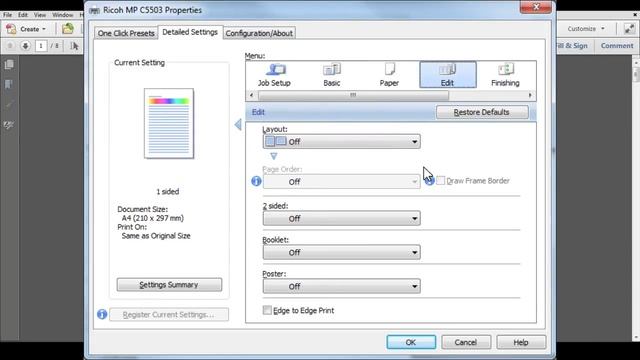Open the File menu in Acrobat

(x=7, y=15)
